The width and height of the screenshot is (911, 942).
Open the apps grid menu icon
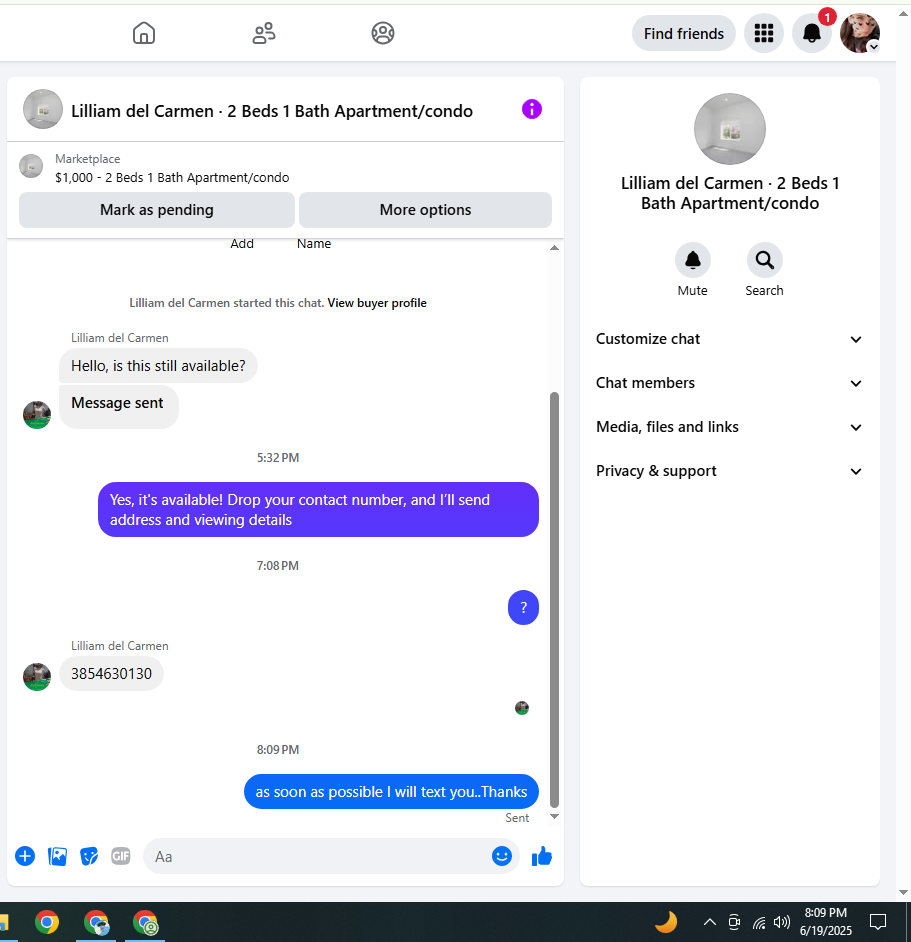click(x=764, y=33)
